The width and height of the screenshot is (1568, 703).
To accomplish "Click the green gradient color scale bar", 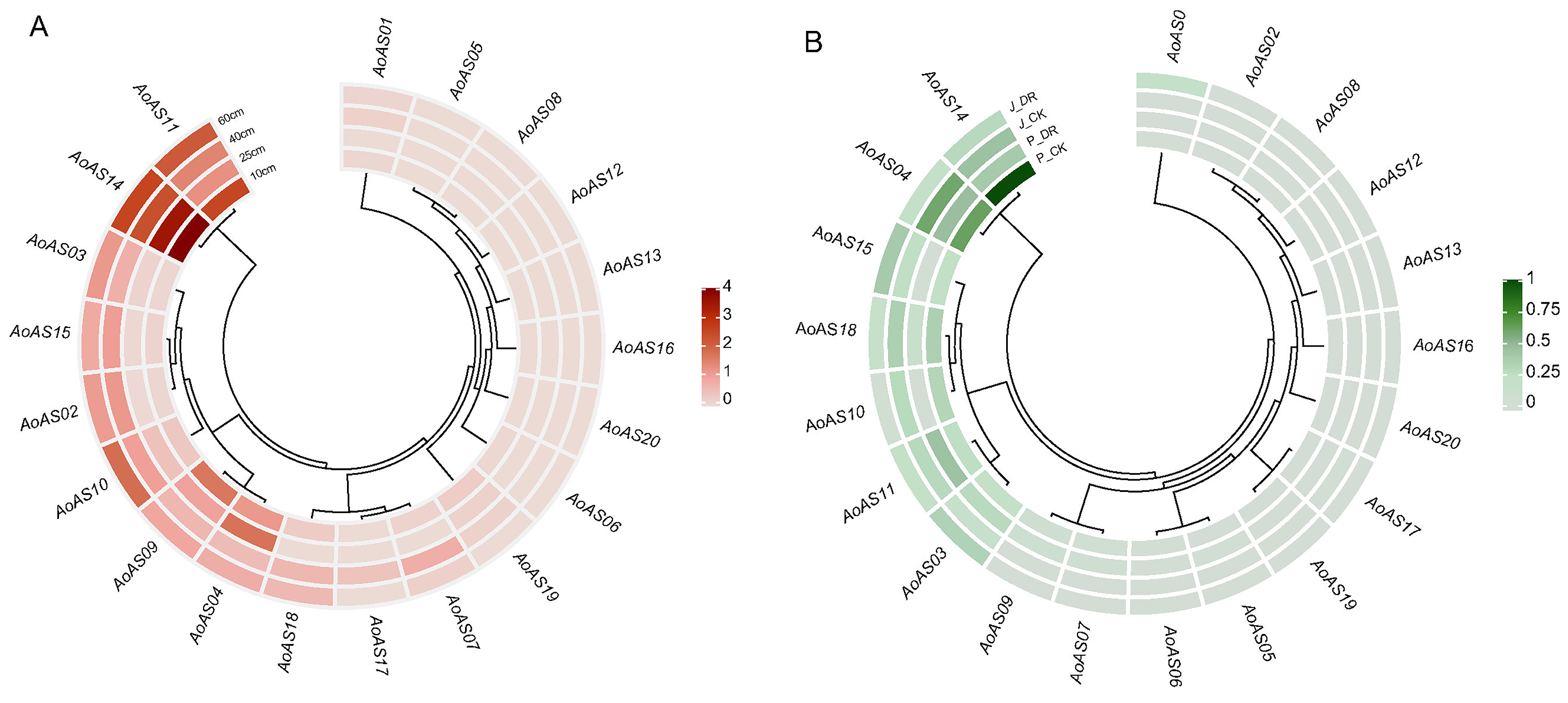I will 1512,344.
